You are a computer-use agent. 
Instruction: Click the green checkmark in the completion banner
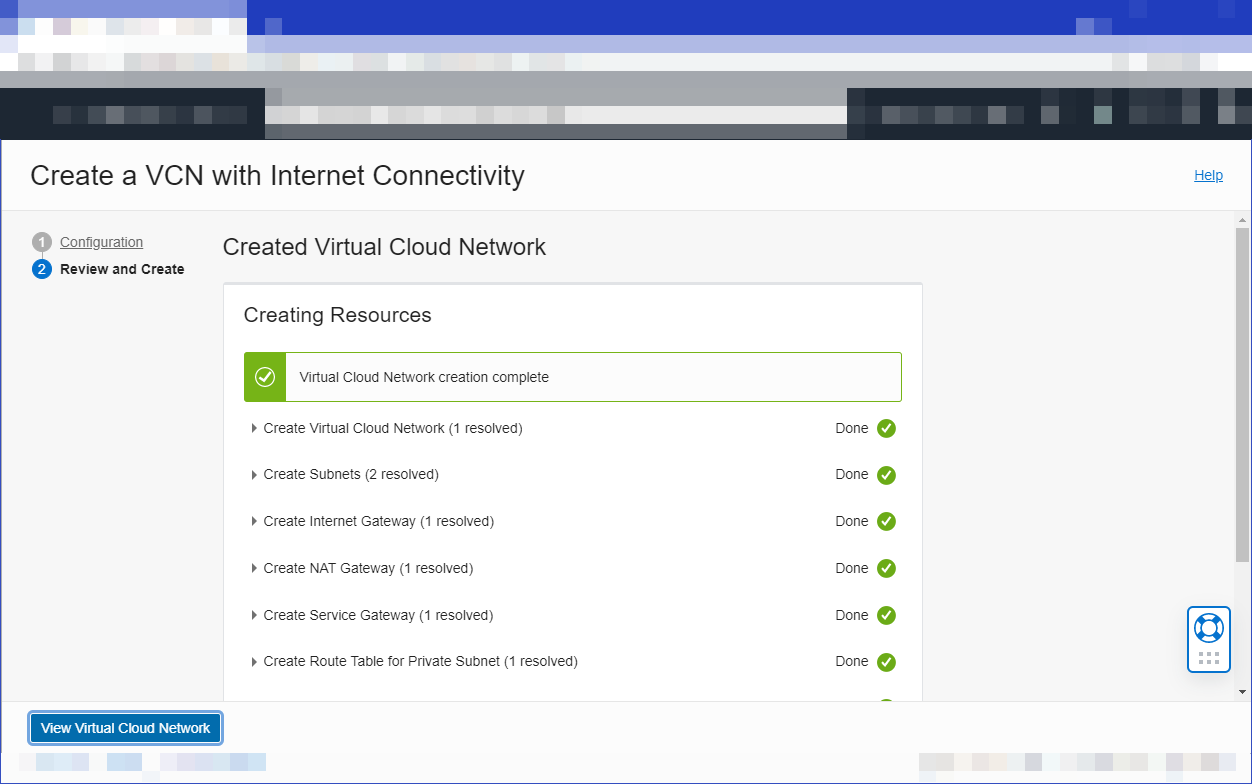pos(264,377)
